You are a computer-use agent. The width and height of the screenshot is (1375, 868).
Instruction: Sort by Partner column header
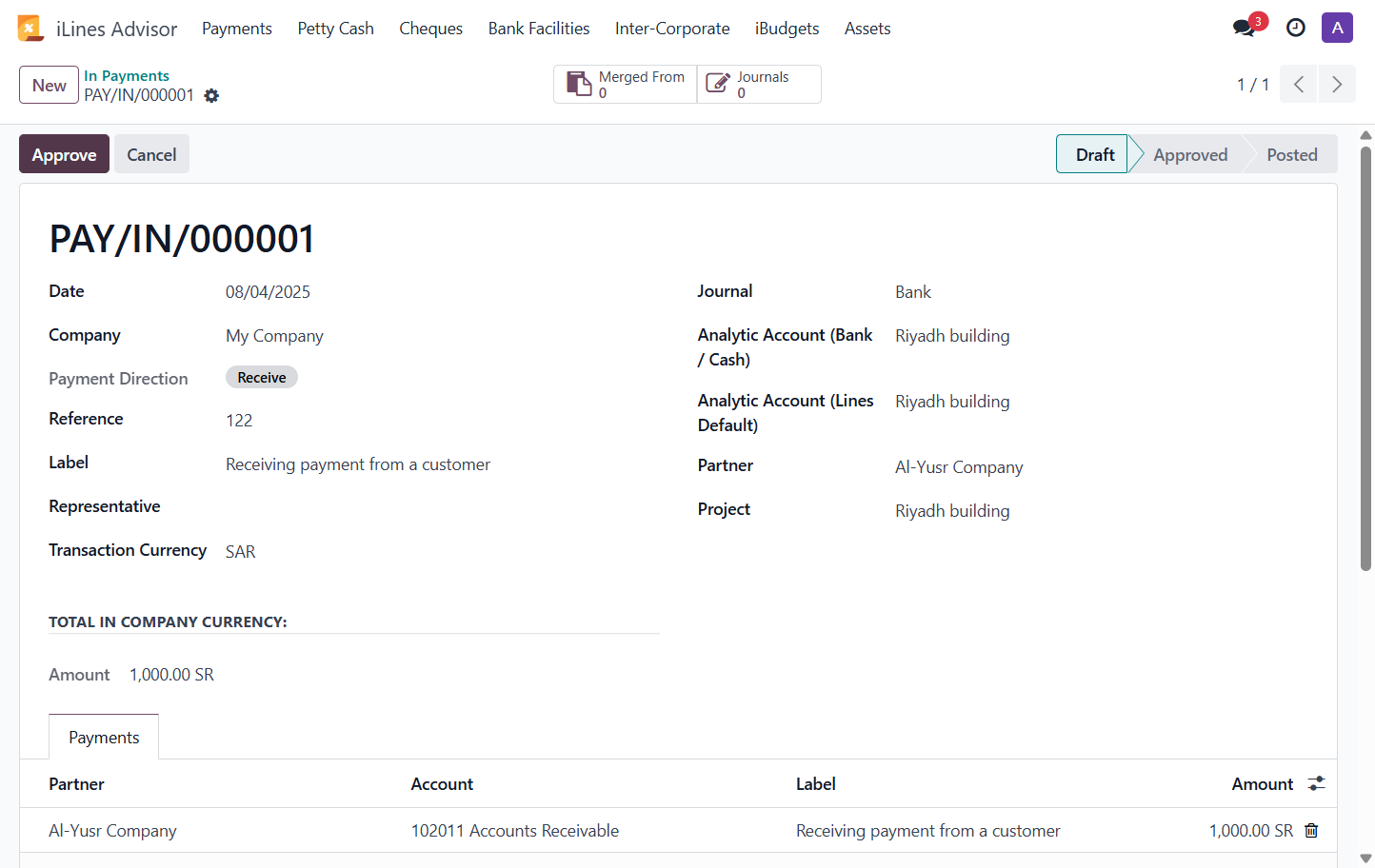[76, 784]
